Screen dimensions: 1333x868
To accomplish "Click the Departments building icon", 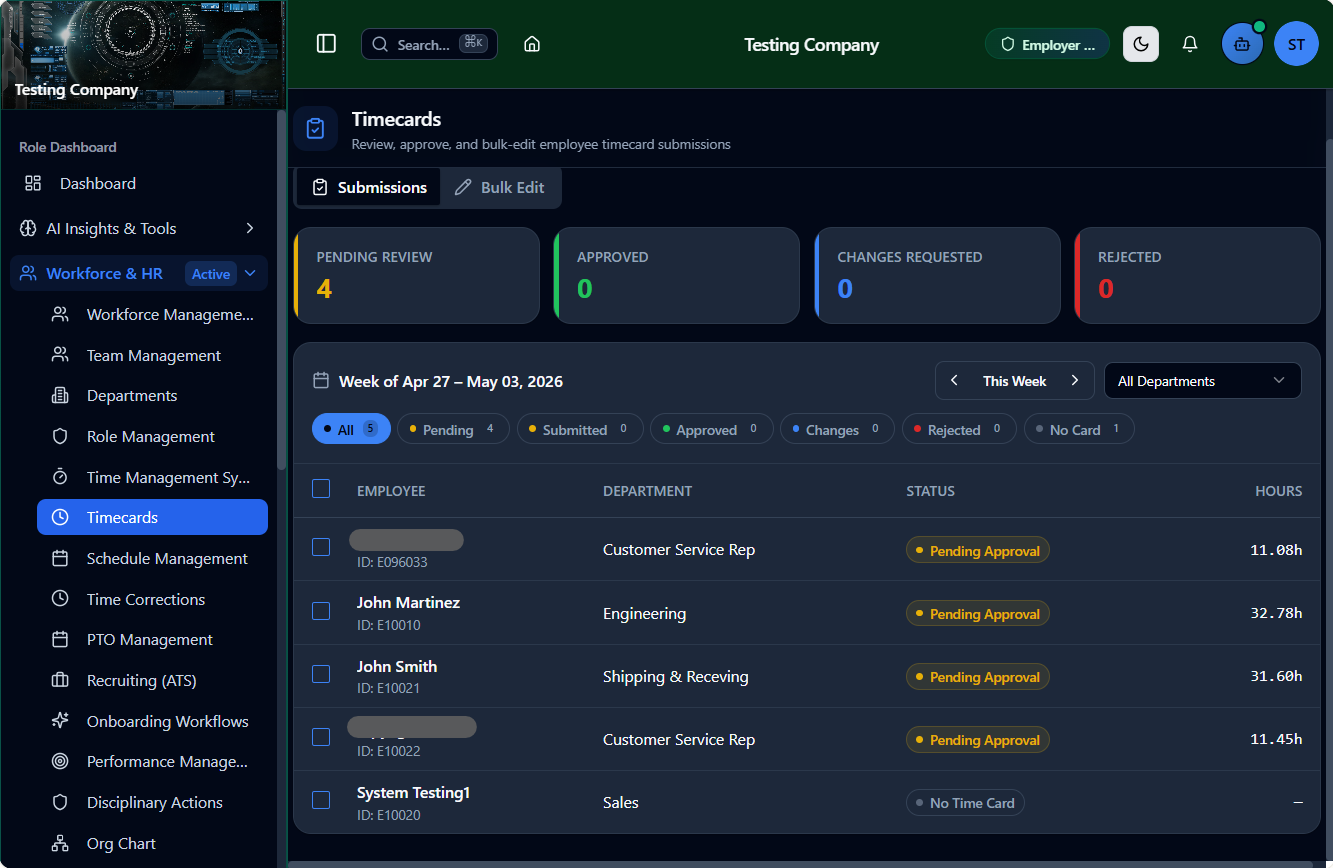I will 60,395.
